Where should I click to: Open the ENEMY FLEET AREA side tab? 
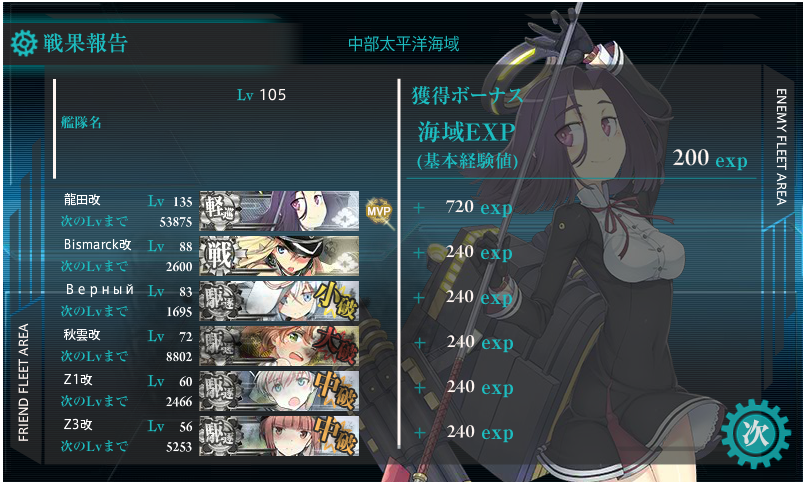[781, 147]
